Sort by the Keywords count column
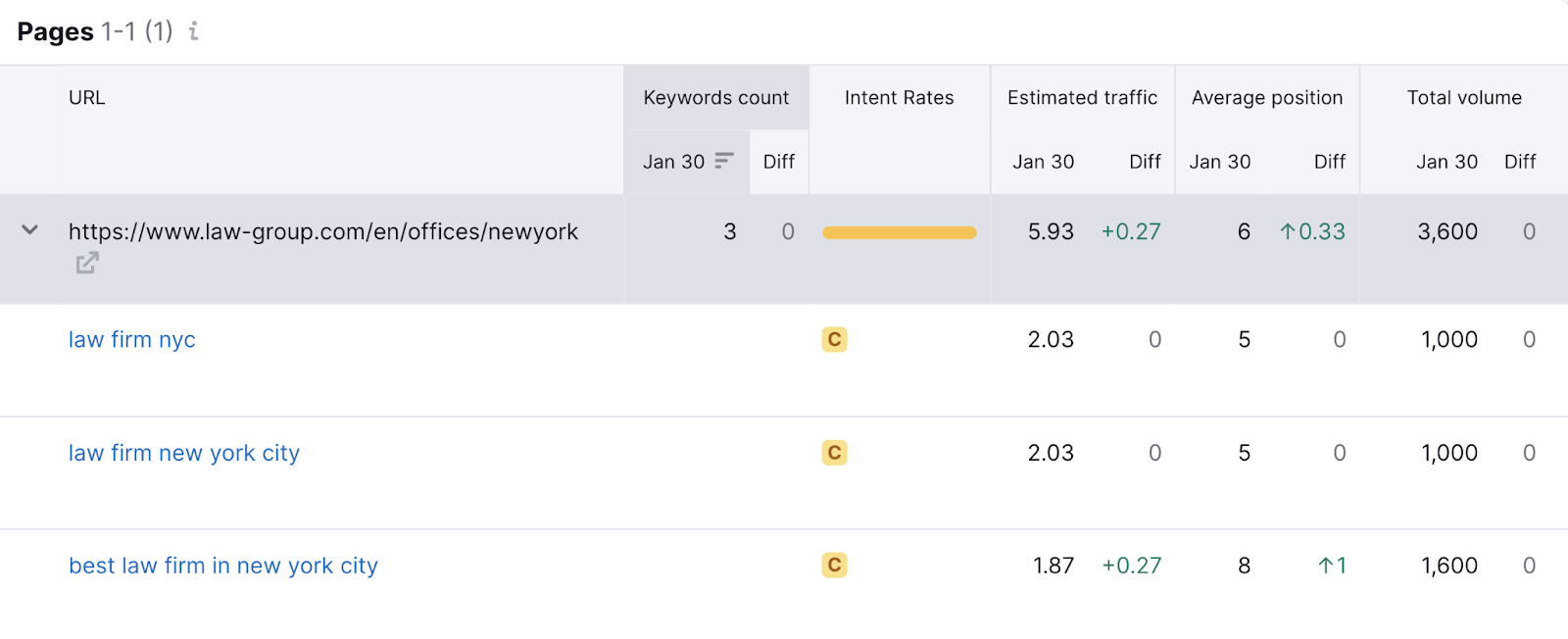1568x639 pixels. (715, 97)
